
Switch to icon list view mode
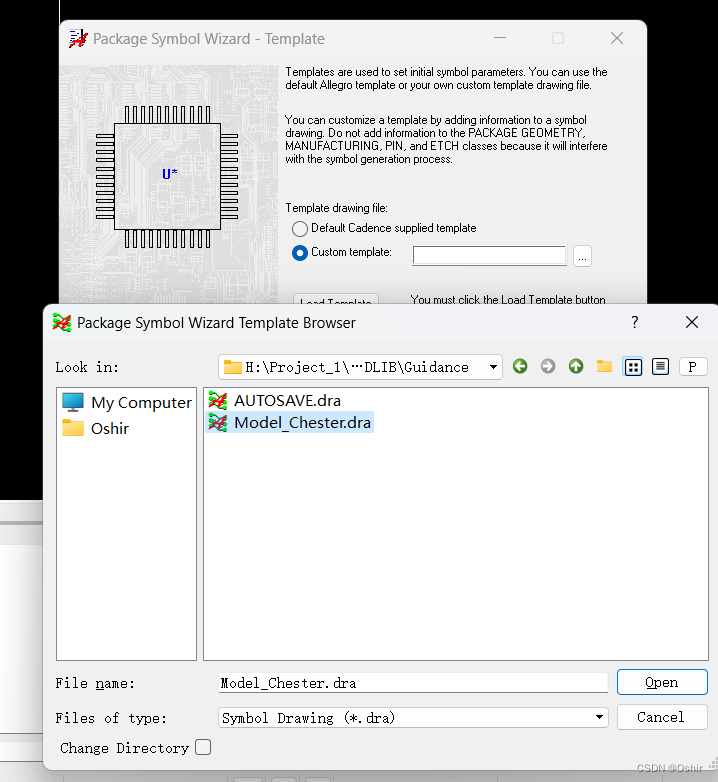(633, 367)
